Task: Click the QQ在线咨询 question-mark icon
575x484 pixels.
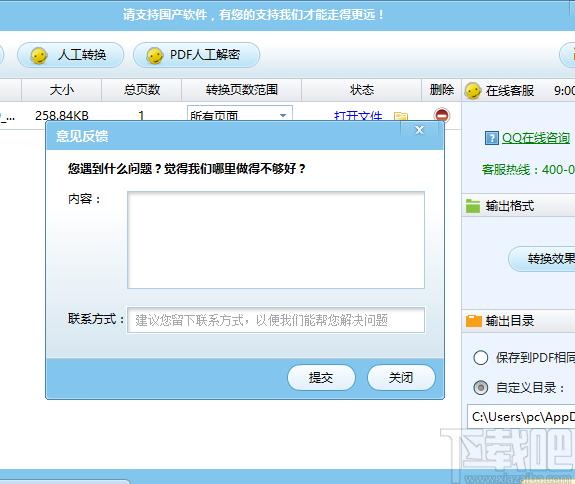Action: pyautogui.click(x=492, y=138)
